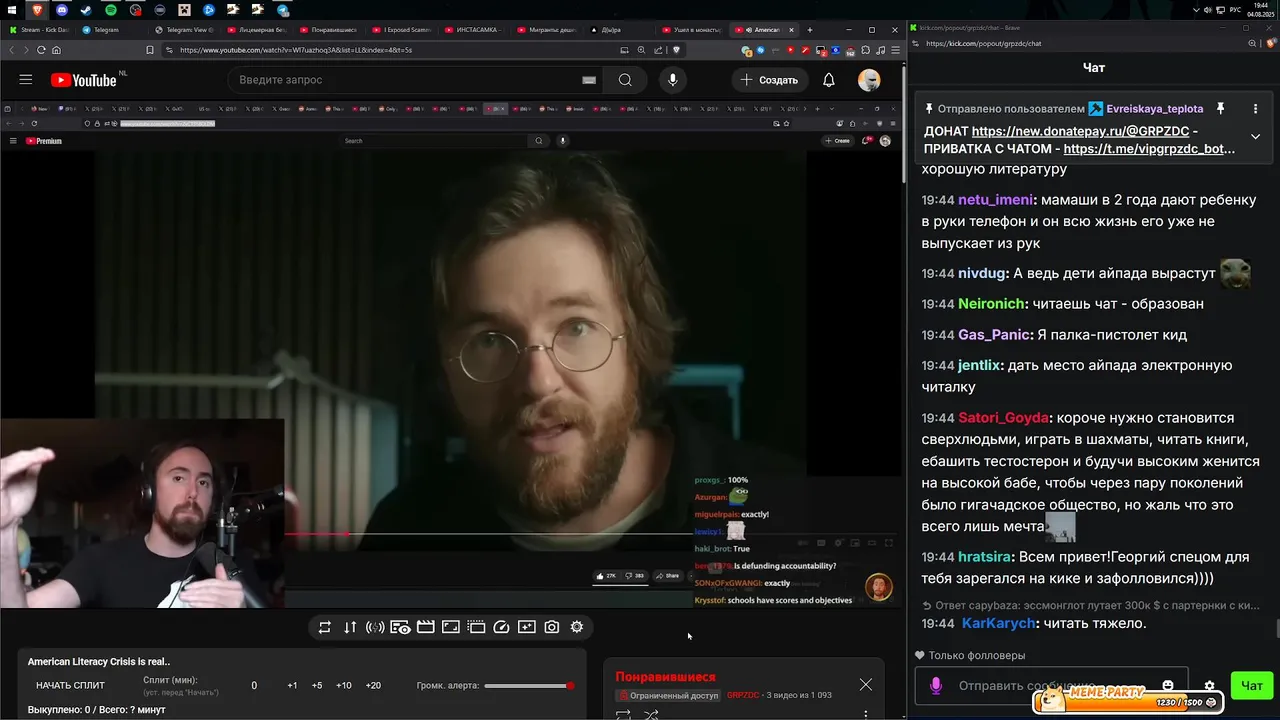Toggle playlist shuffle in Понравившиеся panel
1280x720 pixels.
(x=651, y=715)
